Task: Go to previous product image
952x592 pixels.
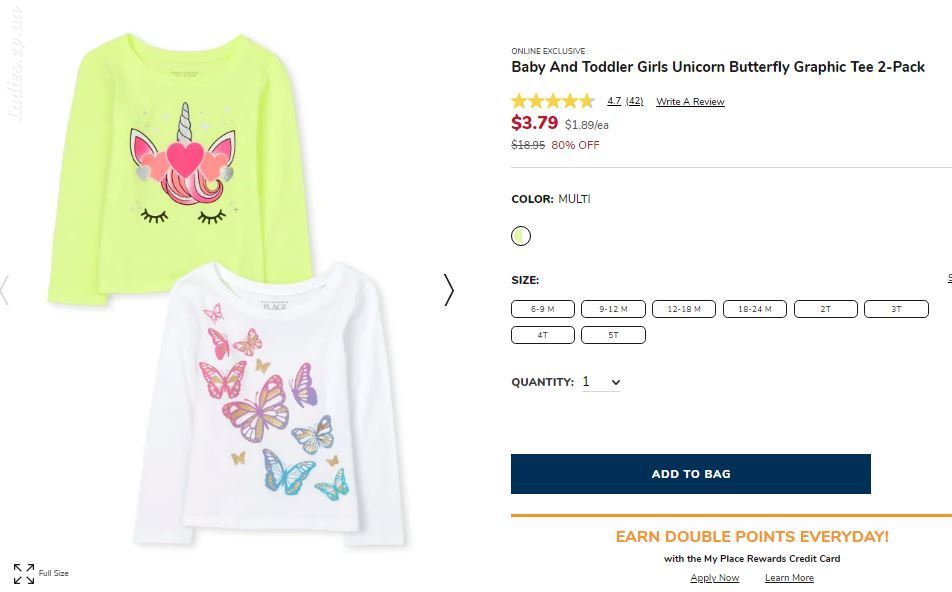Action: 4,290
